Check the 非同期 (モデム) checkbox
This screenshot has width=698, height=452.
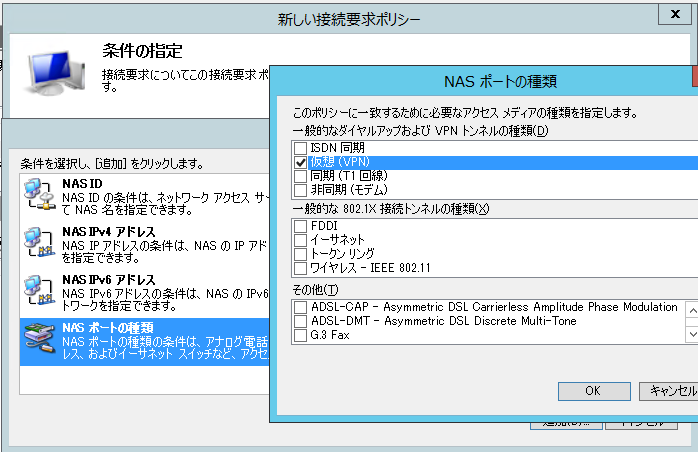pos(300,190)
